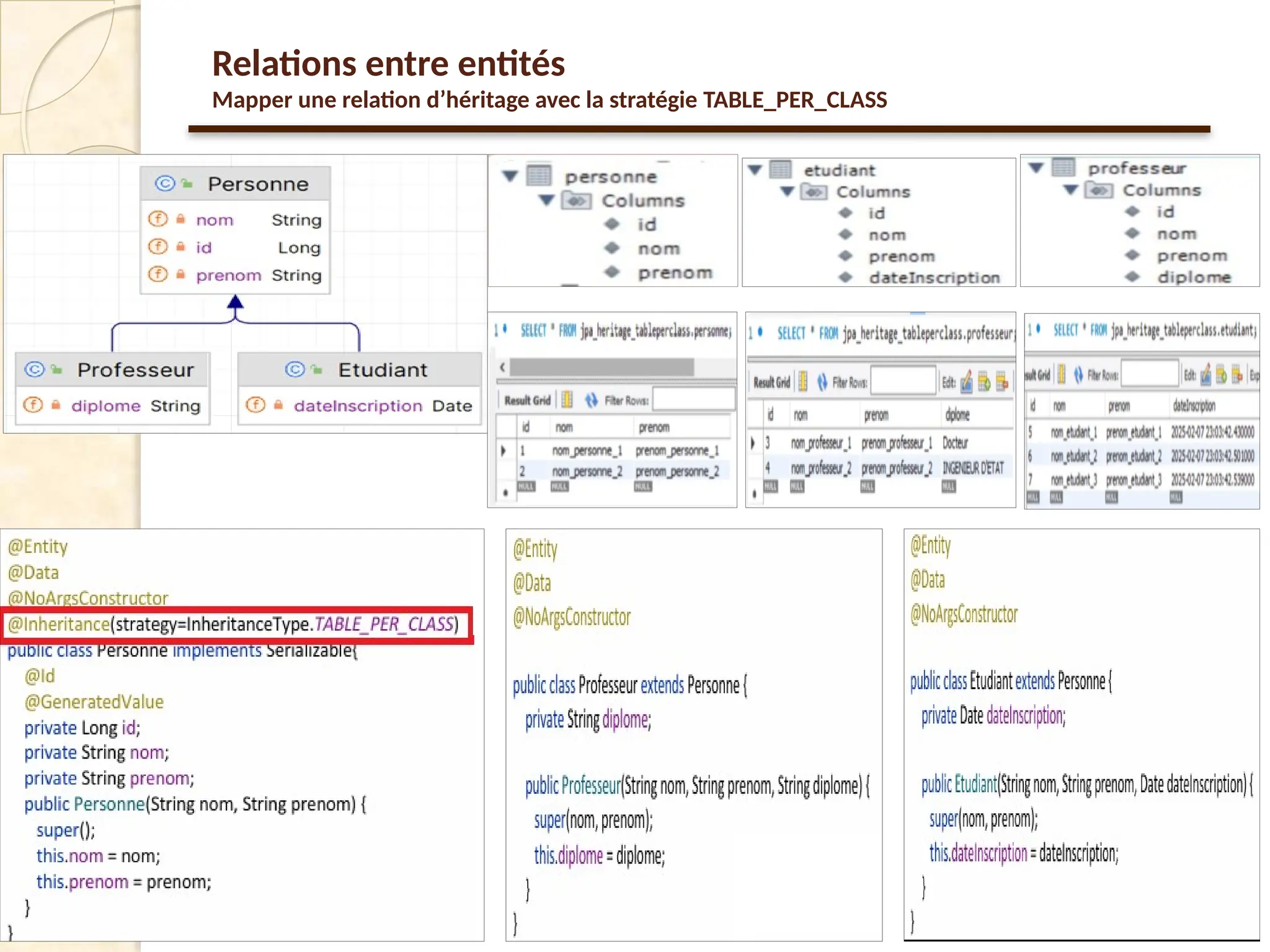
Task: Select the id column under etudiant
Action: pyautogui.click(x=876, y=213)
